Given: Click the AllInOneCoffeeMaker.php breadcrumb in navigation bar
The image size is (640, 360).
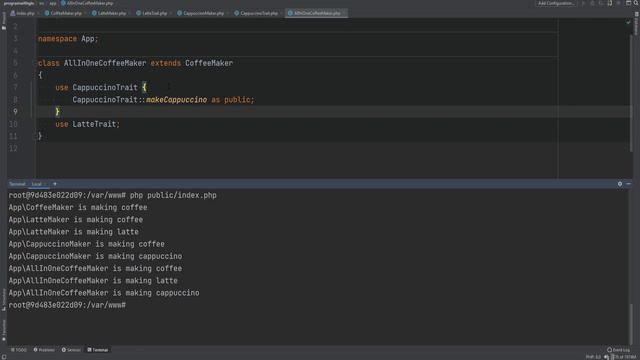Looking at the screenshot, I should (87, 3).
